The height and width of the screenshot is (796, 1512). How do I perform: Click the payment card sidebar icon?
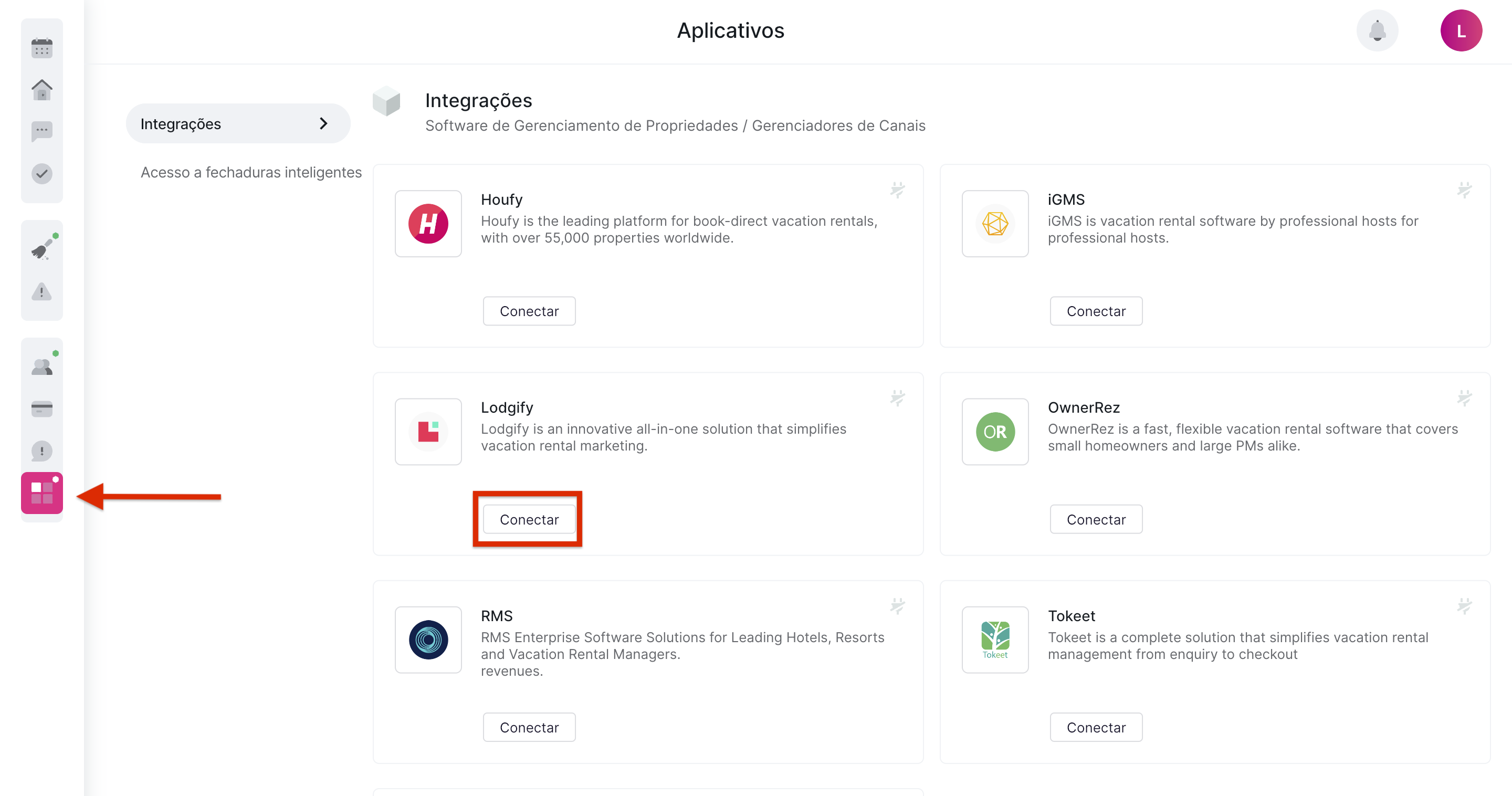[x=41, y=409]
